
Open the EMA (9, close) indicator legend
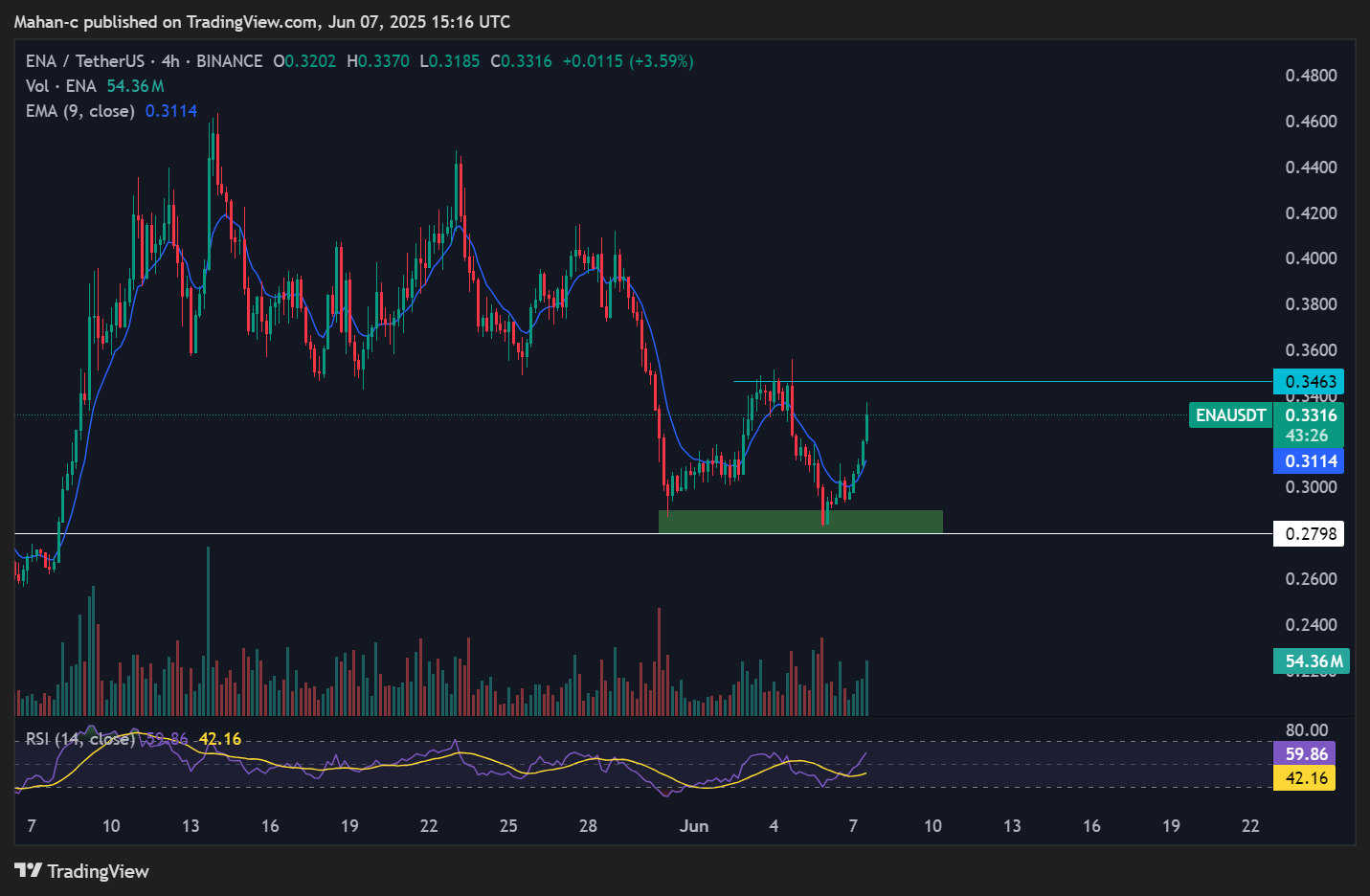click(x=79, y=111)
